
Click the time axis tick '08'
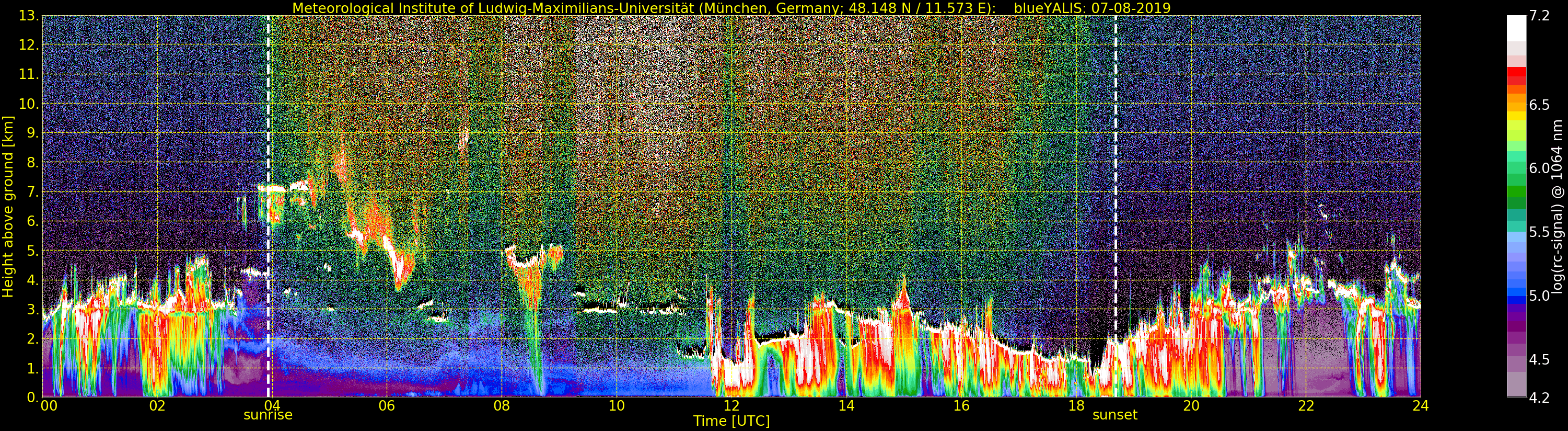click(502, 405)
